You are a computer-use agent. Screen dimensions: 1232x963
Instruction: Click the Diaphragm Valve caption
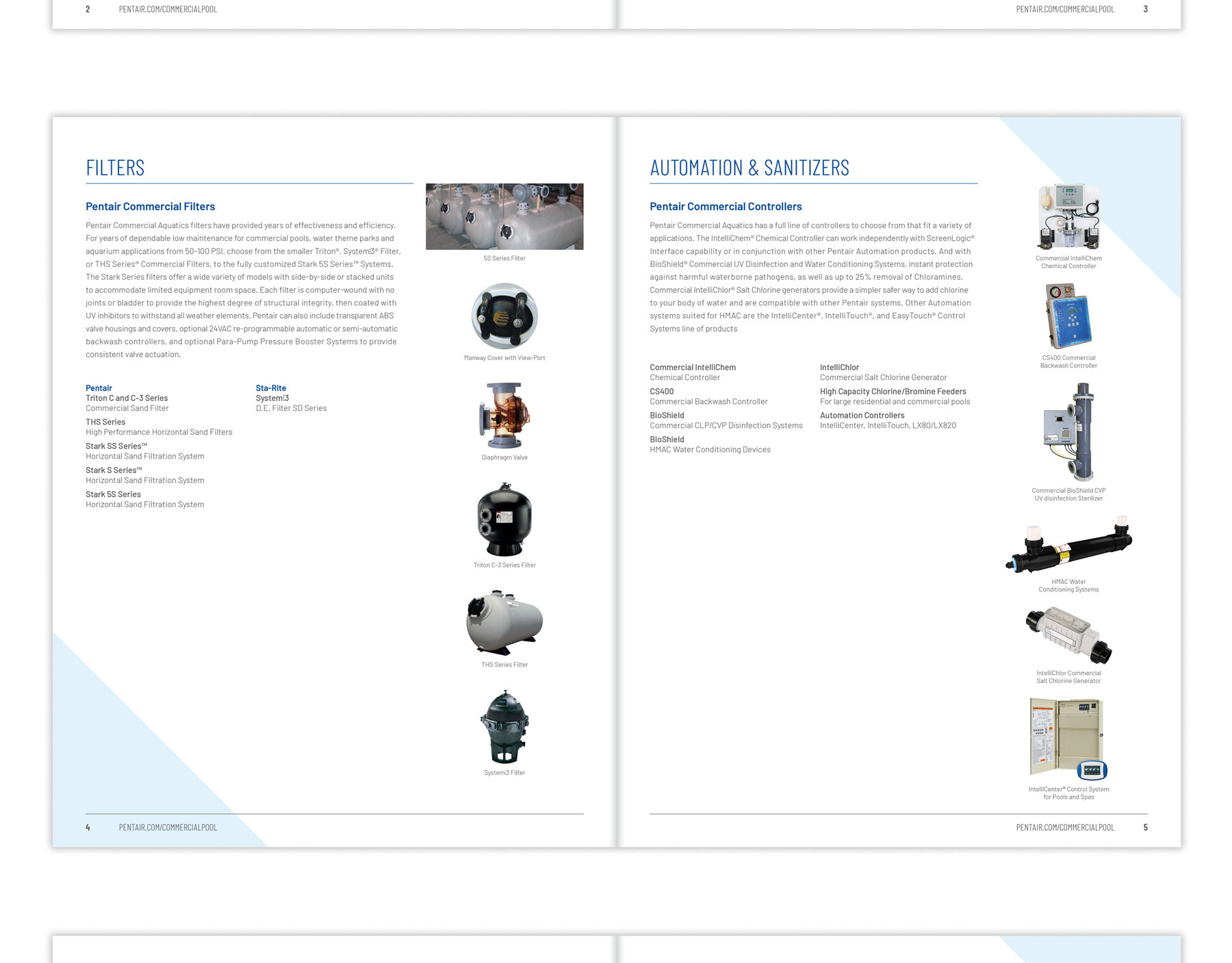[504, 458]
